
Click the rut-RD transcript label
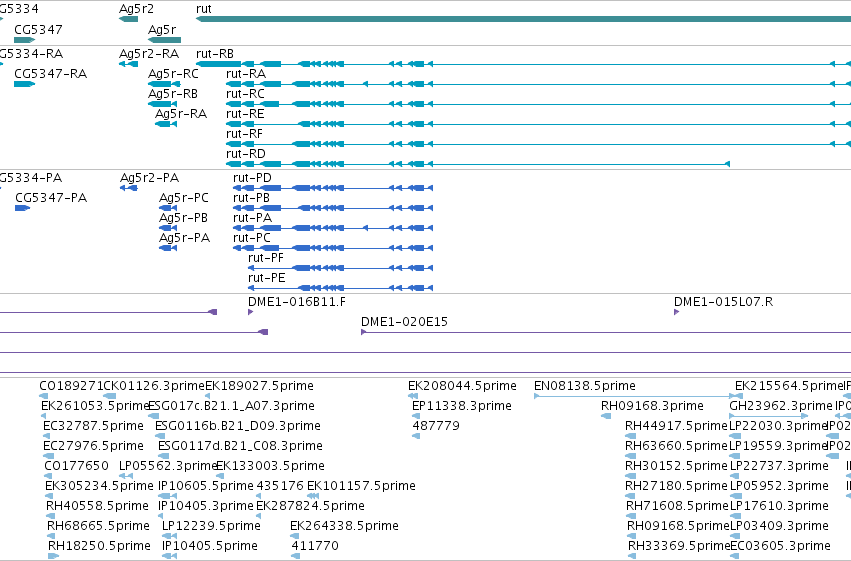point(246,154)
